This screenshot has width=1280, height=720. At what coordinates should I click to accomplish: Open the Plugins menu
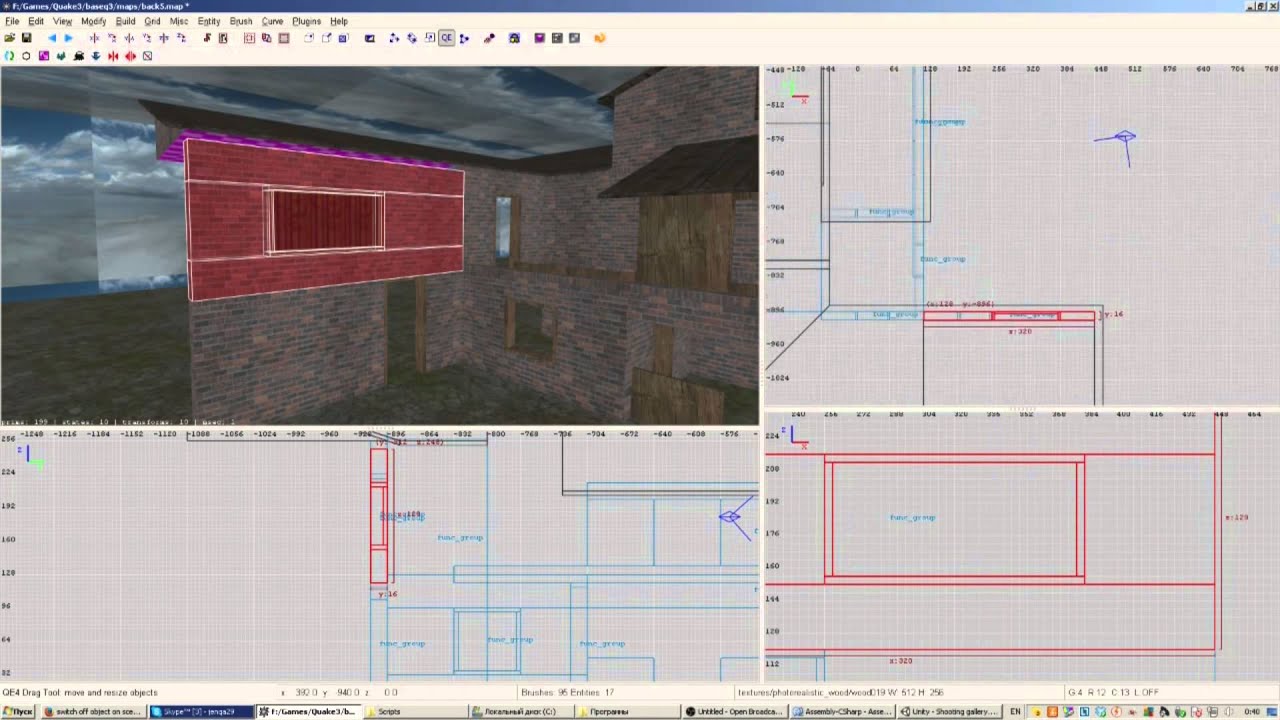pyautogui.click(x=306, y=21)
